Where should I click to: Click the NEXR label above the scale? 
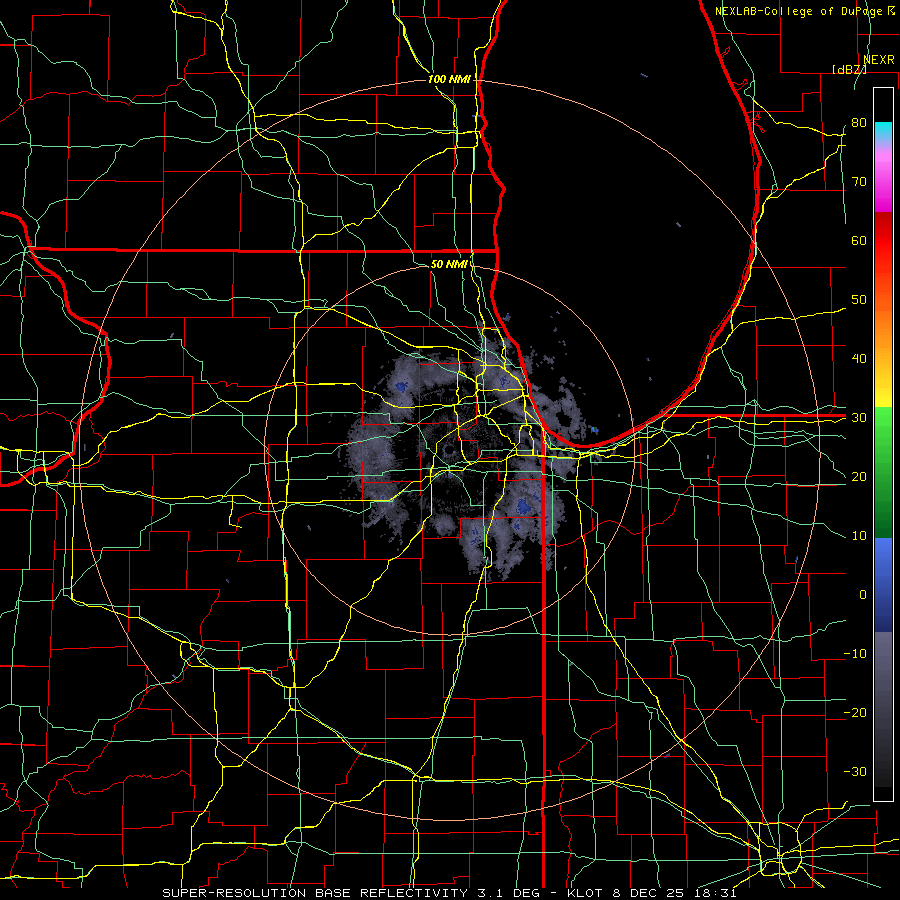point(878,60)
